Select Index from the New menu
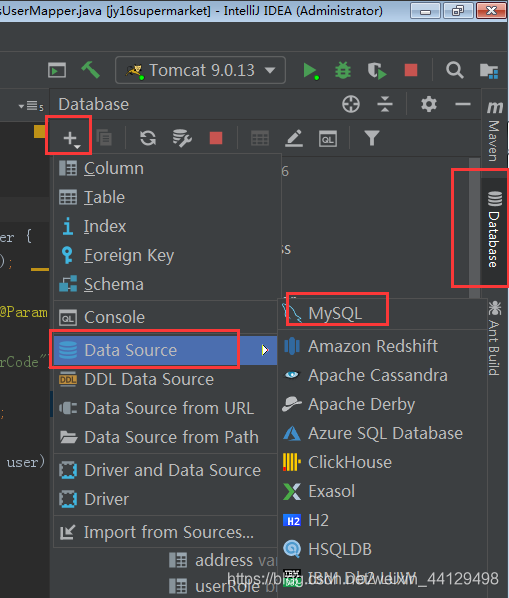This screenshot has width=509, height=598. [167, 226]
